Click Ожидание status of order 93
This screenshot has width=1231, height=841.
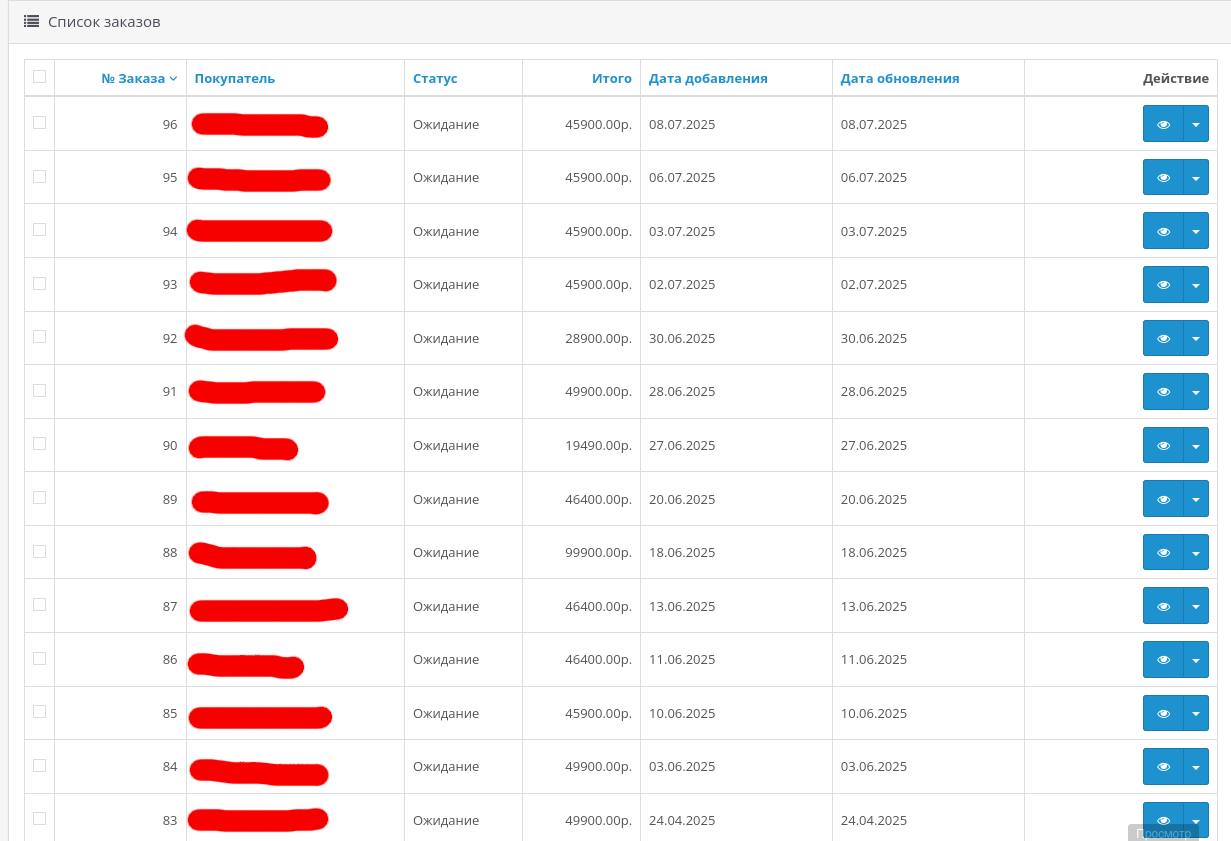click(446, 284)
